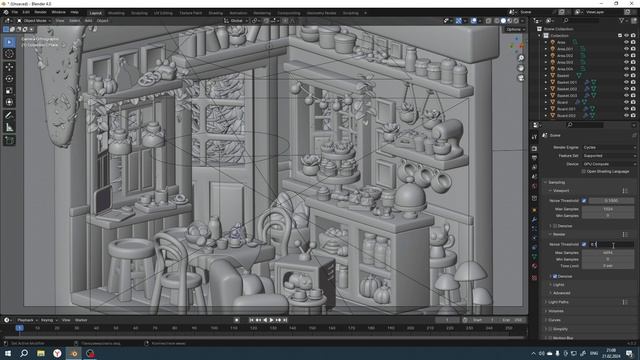Expand the Area.001 outliner item
The image size is (640, 360).
click(546, 49)
